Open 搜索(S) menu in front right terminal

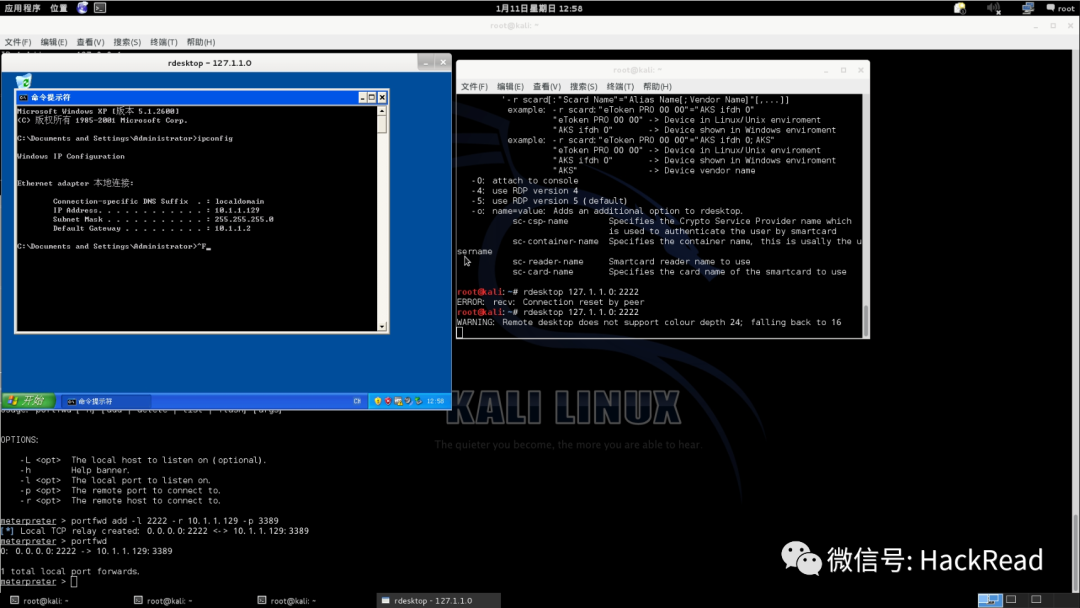pos(583,87)
